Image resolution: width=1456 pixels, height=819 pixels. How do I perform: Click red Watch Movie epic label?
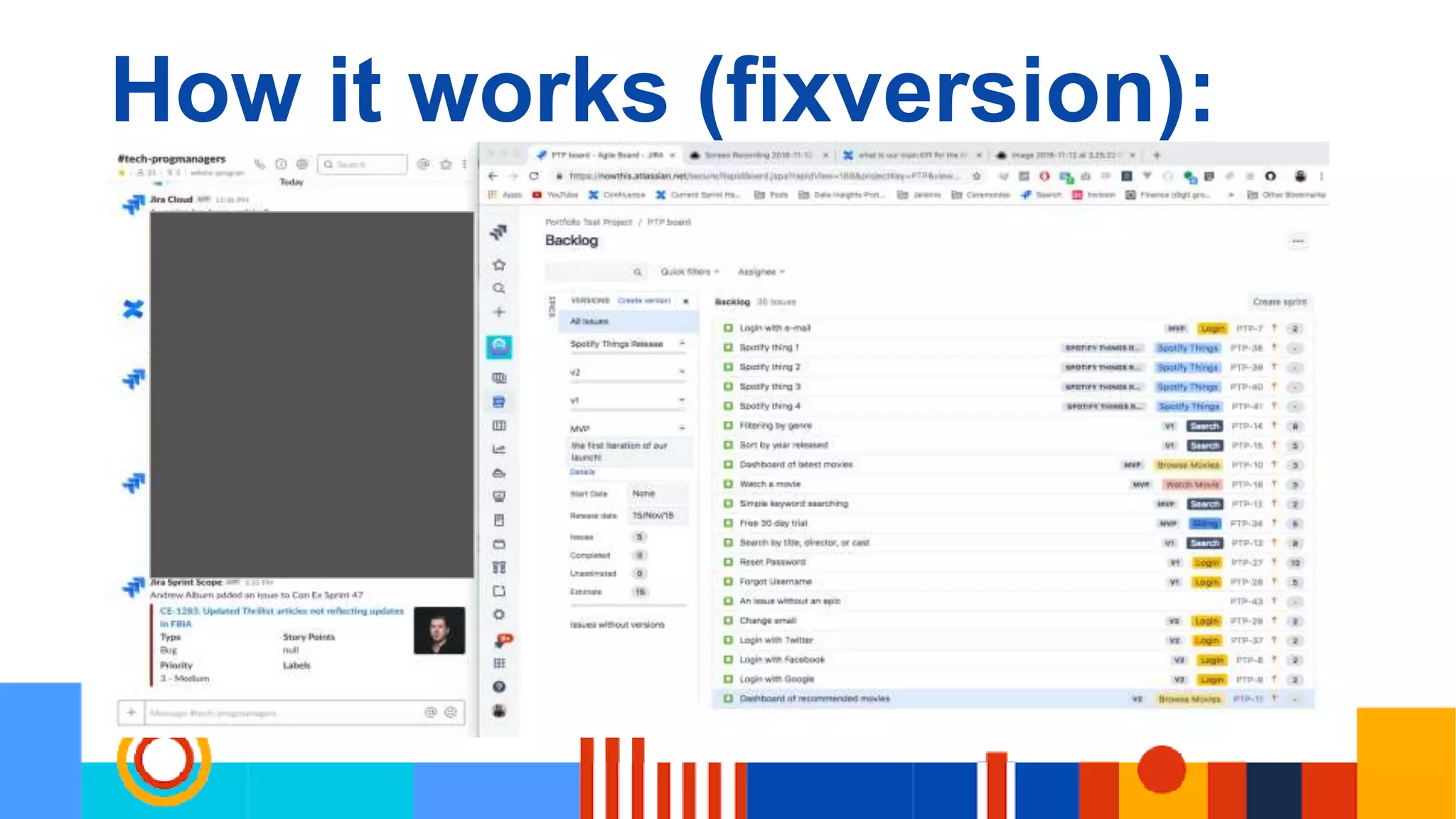tap(1192, 485)
